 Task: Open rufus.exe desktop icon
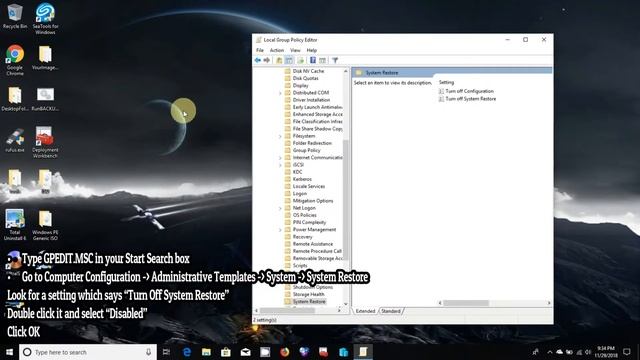pos(15,141)
